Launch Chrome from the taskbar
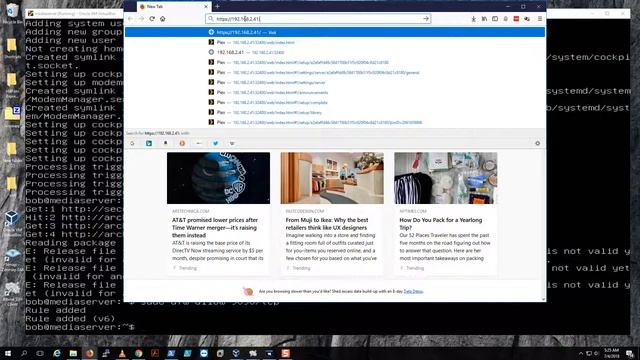The width and height of the screenshot is (640, 360). coord(138,353)
